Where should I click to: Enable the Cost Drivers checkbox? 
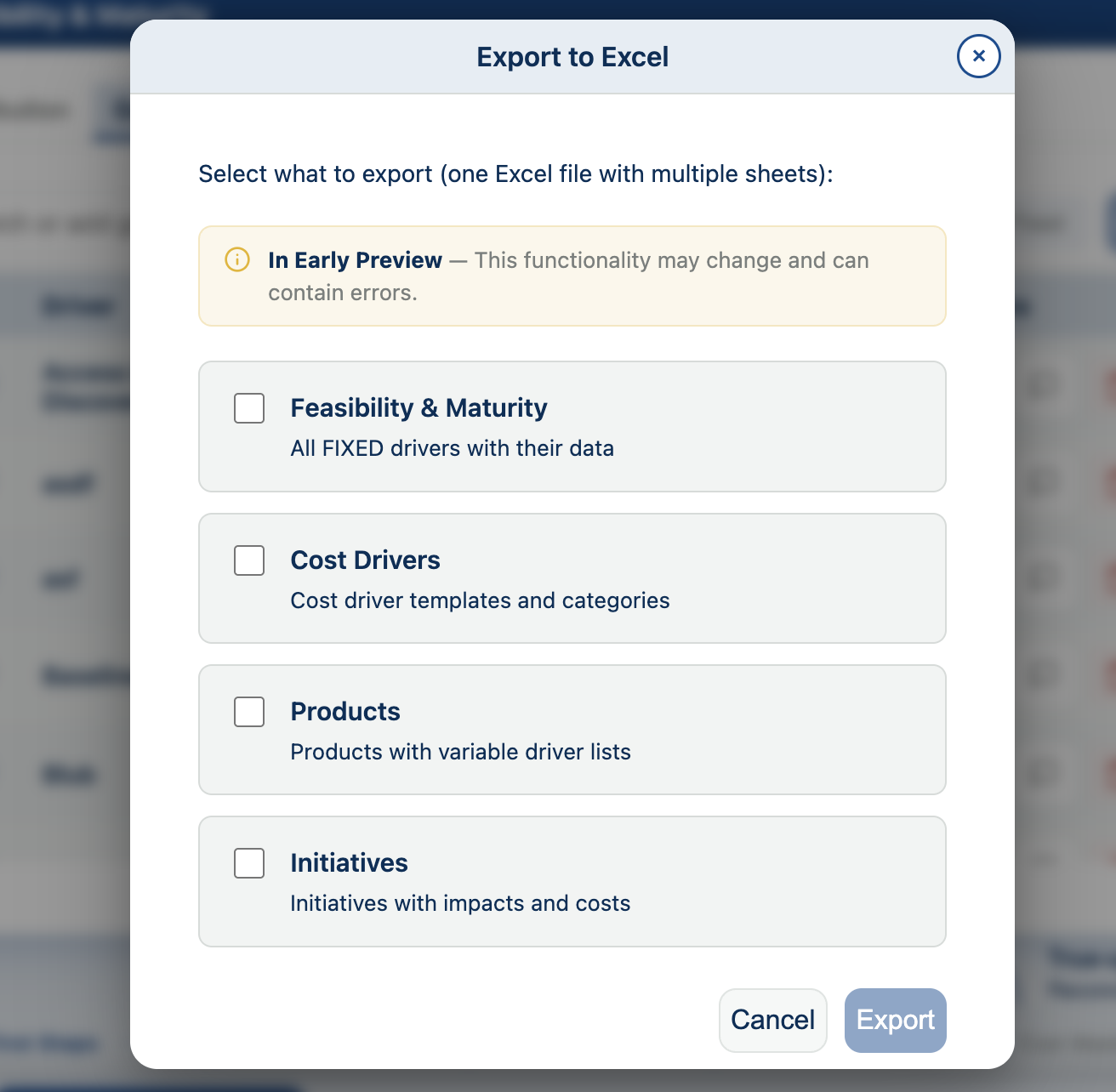(249, 560)
